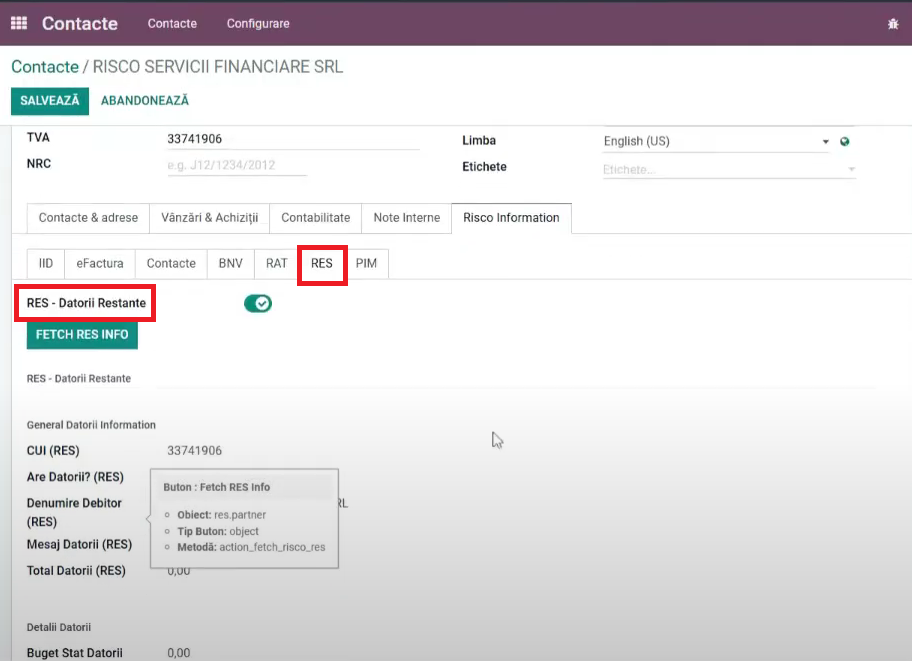The height and width of the screenshot is (666, 913).
Task: Open the Note Interne tab
Action: (406, 218)
